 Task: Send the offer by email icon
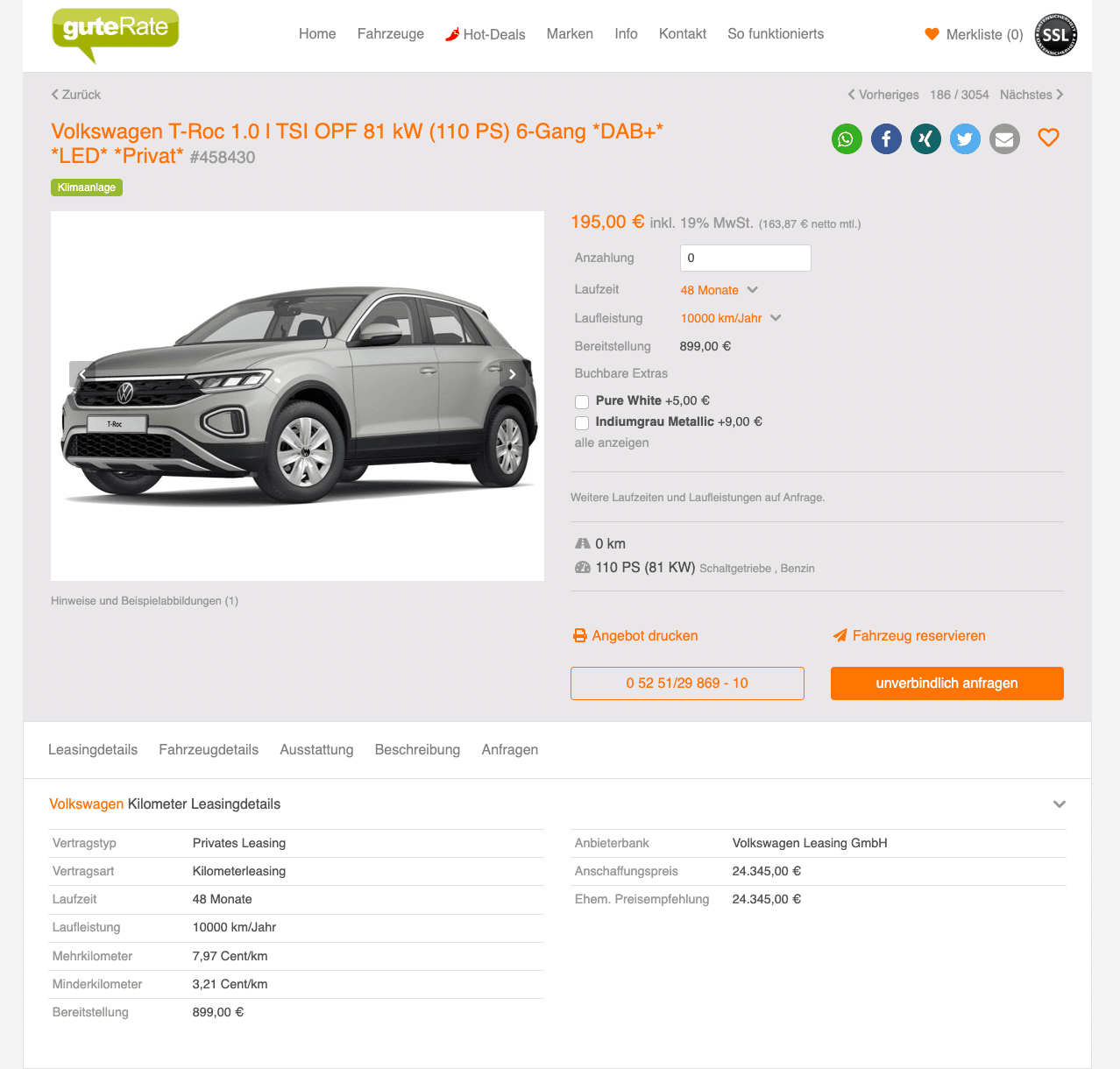pyautogui.click(x=1004, y=138)
